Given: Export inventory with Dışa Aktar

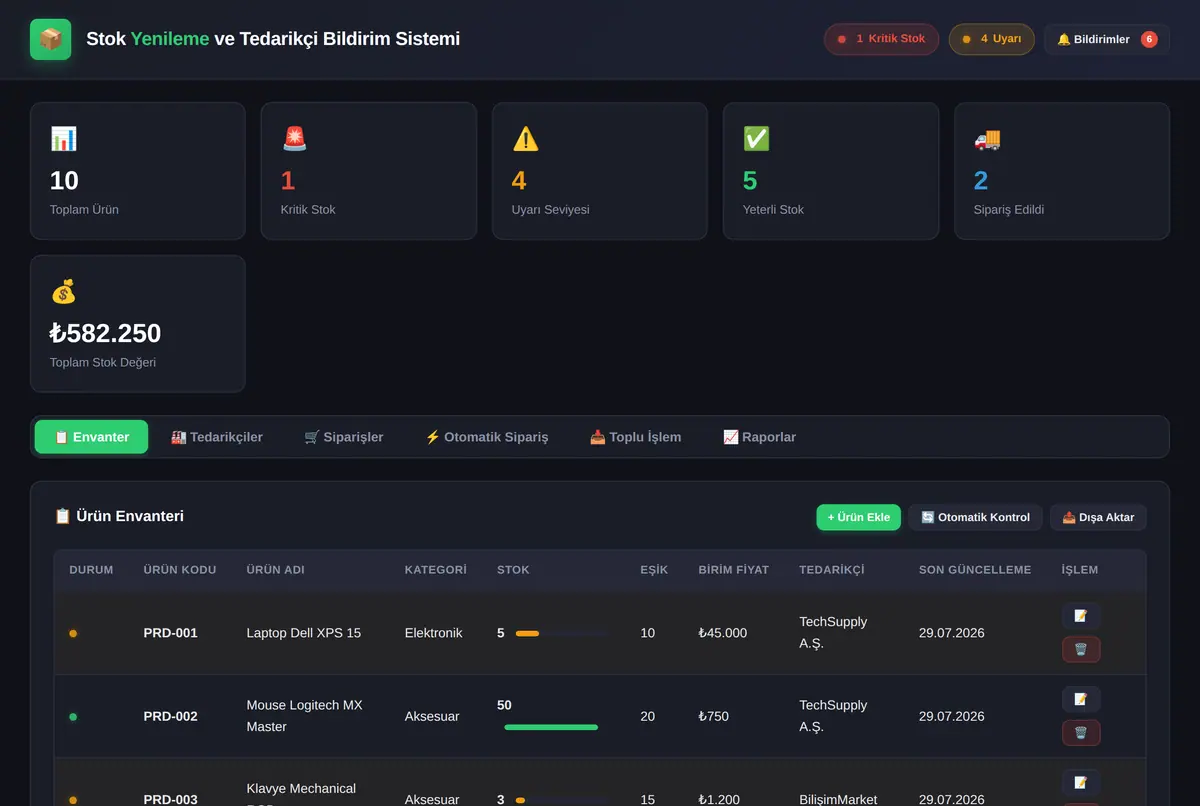Looking at the screenshot, I should point(1098,517).
